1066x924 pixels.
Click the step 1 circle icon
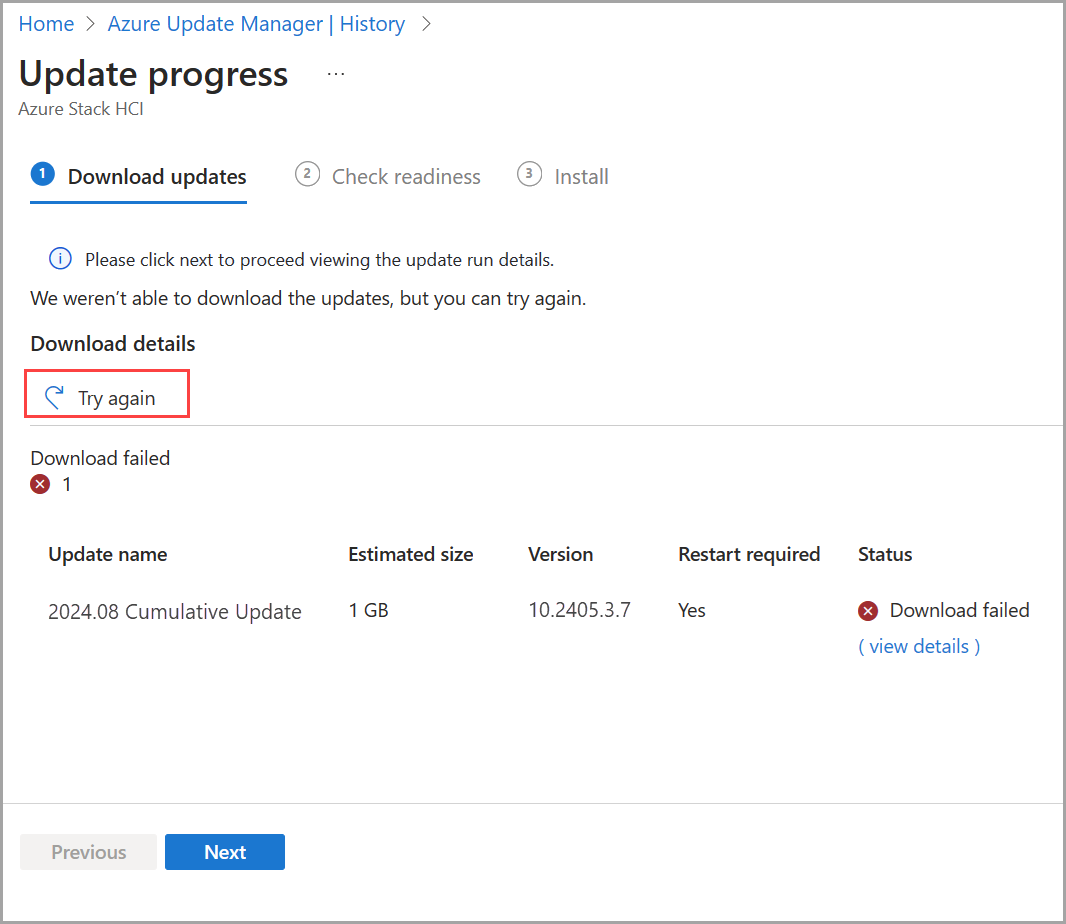(42, 174)
